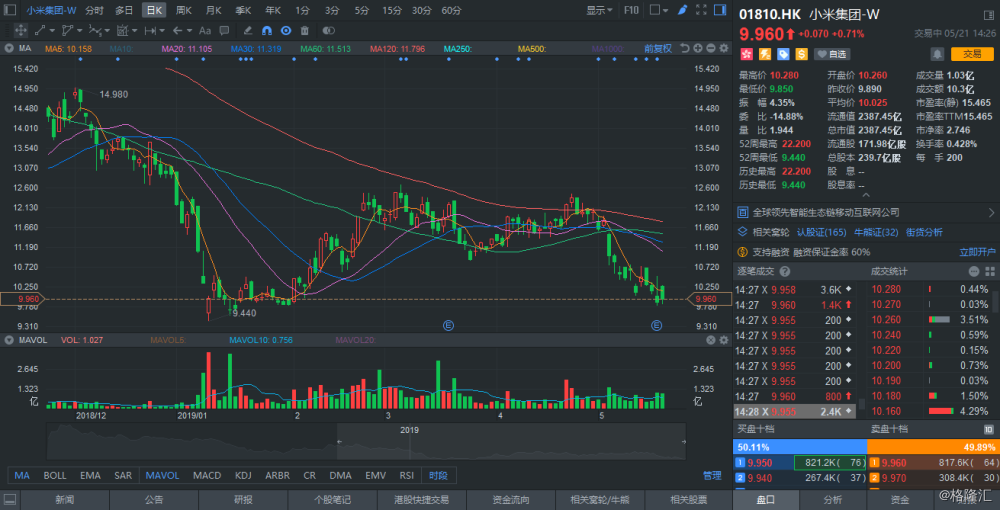
Task: Select the arrow marker drawing tool
Action: tap(178, 30)
